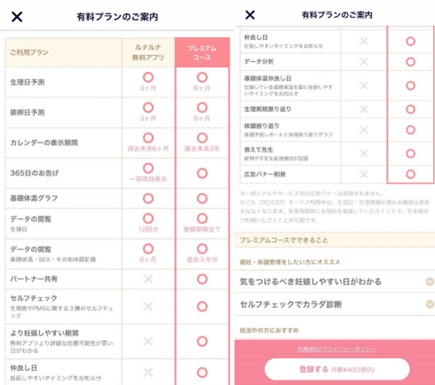Click premium circle for 教えて先生
Image resolution: width=435 pixels, height=385 pixels.
pyautogui.click(x=410, y=153)
